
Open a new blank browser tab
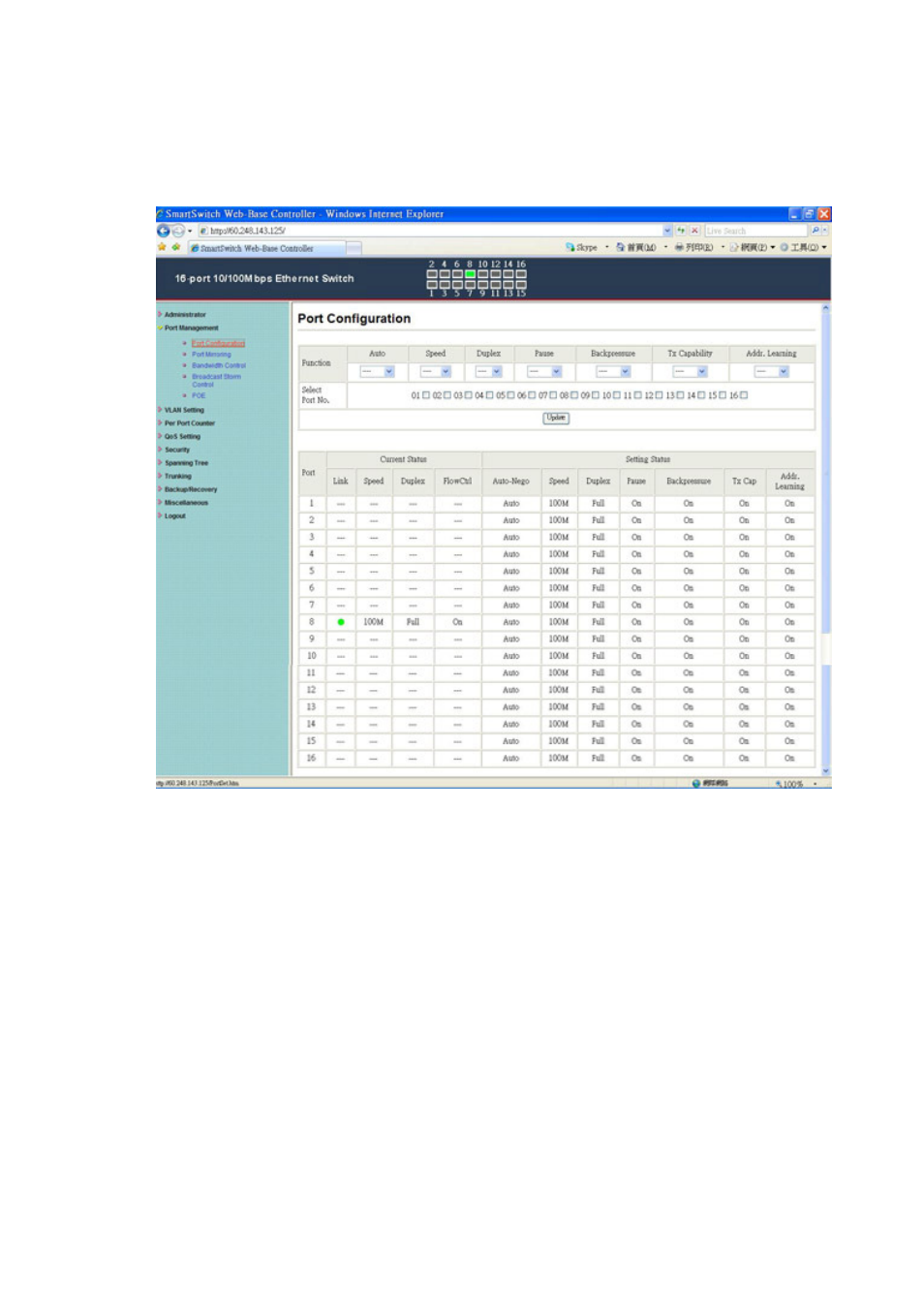pyautogui.click(x=354, y=248)
